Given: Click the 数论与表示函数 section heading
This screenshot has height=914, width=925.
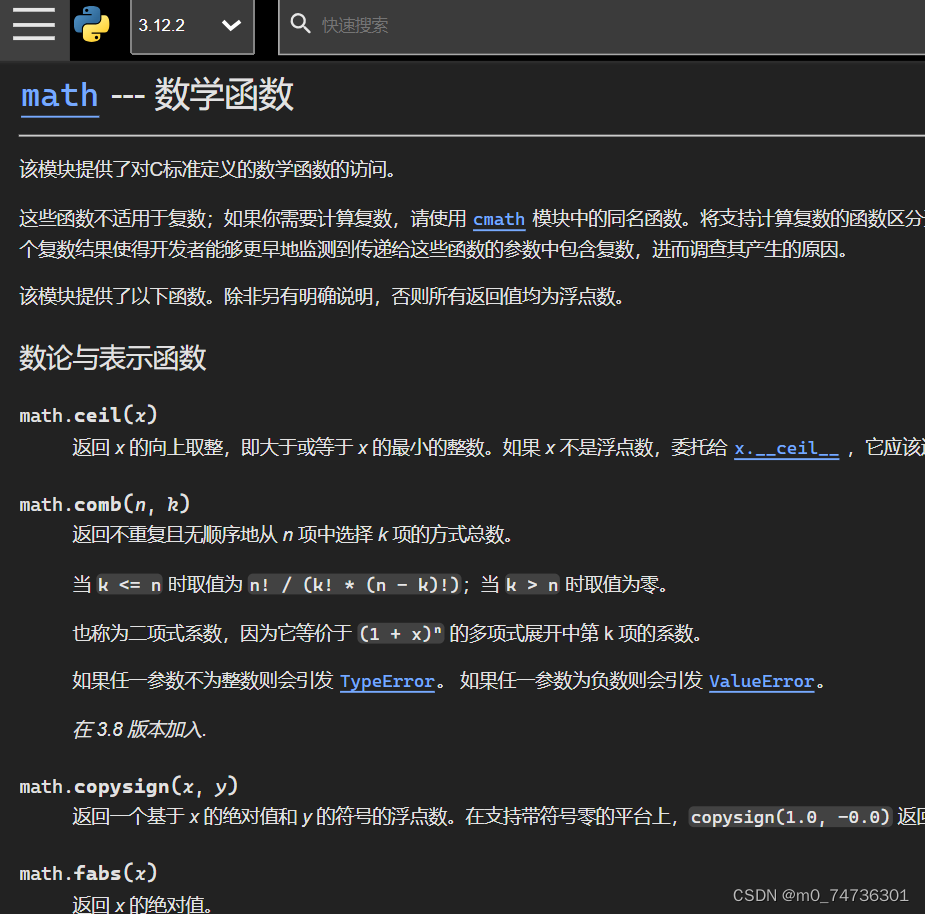Looking at the screenshot, I should point(112,358).
